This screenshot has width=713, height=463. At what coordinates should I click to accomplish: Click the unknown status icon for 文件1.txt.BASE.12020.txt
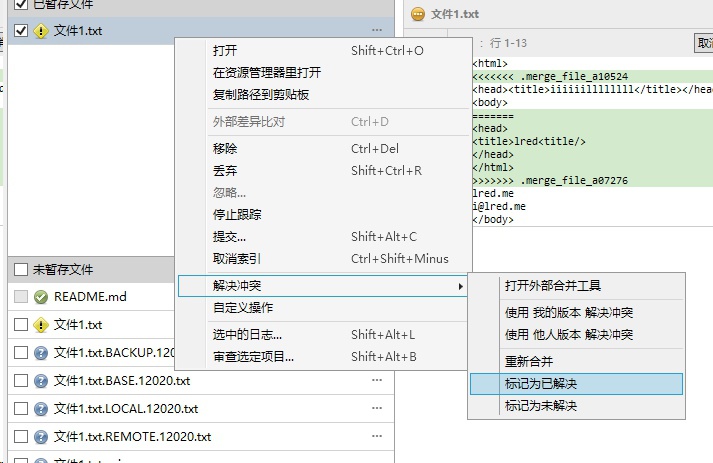click(41, 381)
